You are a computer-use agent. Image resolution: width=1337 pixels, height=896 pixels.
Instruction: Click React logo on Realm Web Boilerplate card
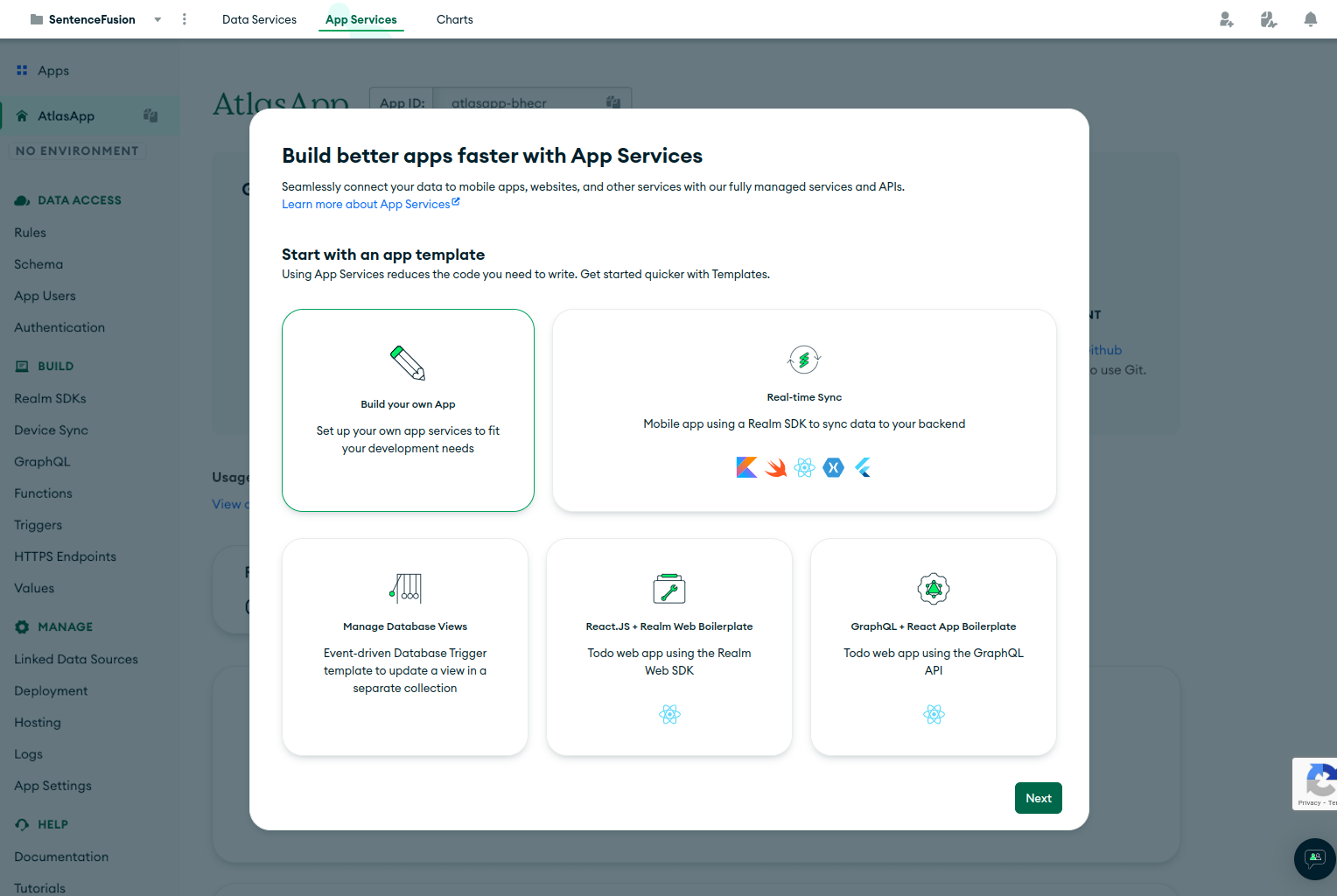pos(670,714)
